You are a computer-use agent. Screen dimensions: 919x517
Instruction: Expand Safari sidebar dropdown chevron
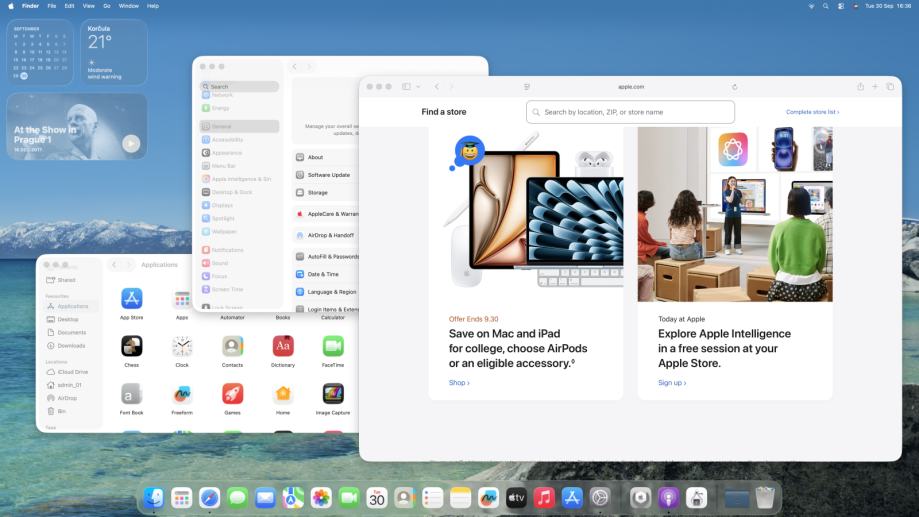pyautogui.click(x=418, y=87)
